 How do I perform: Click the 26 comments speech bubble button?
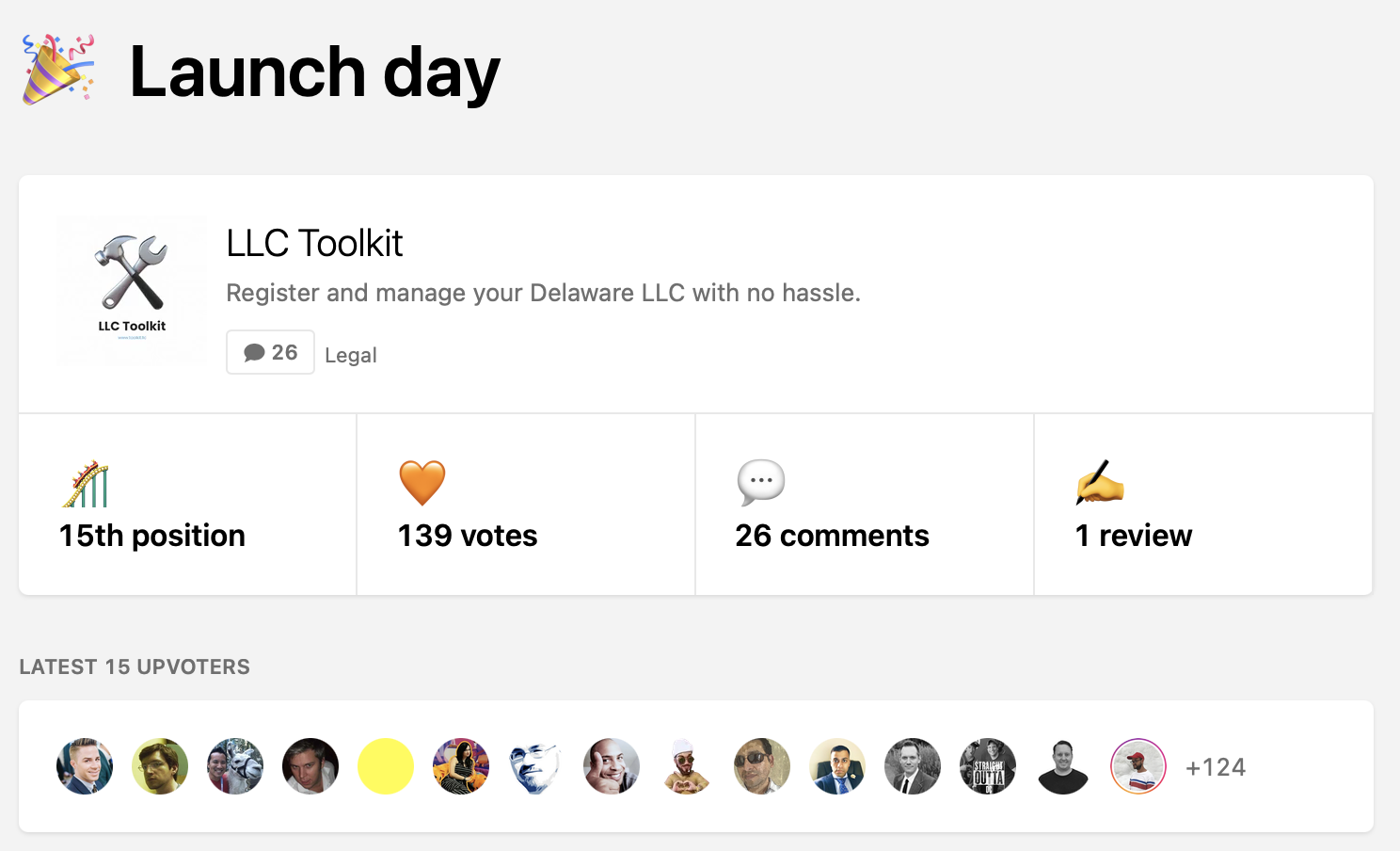270,352
